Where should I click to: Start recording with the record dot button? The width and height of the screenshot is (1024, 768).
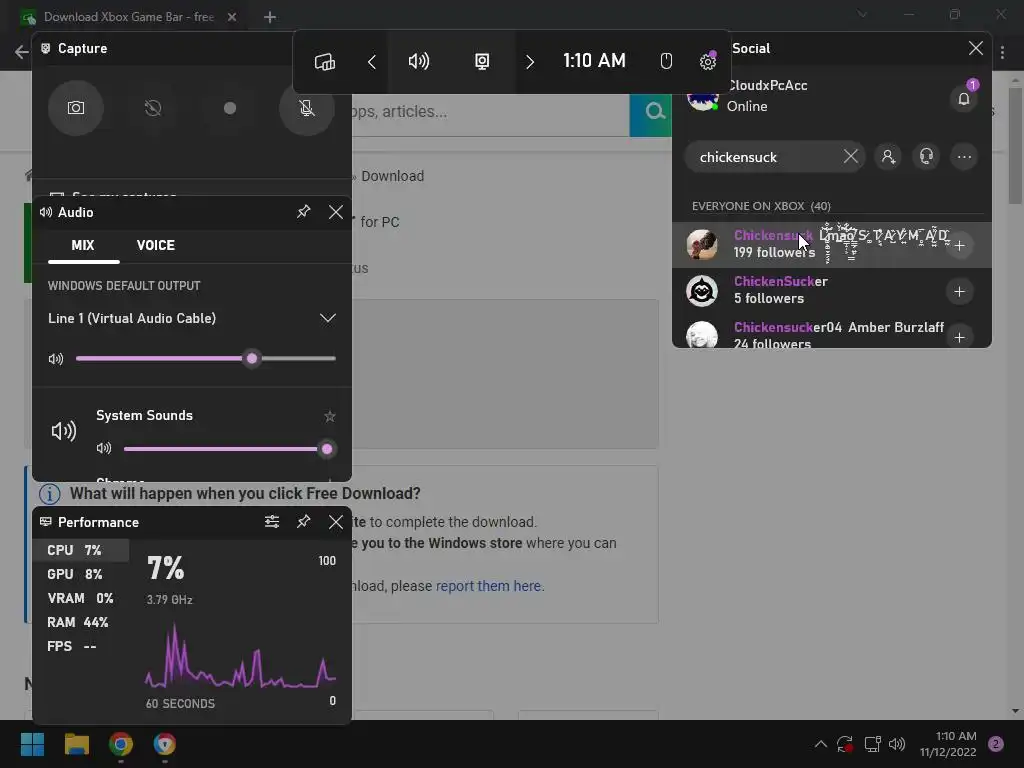[x=230, y=108]
